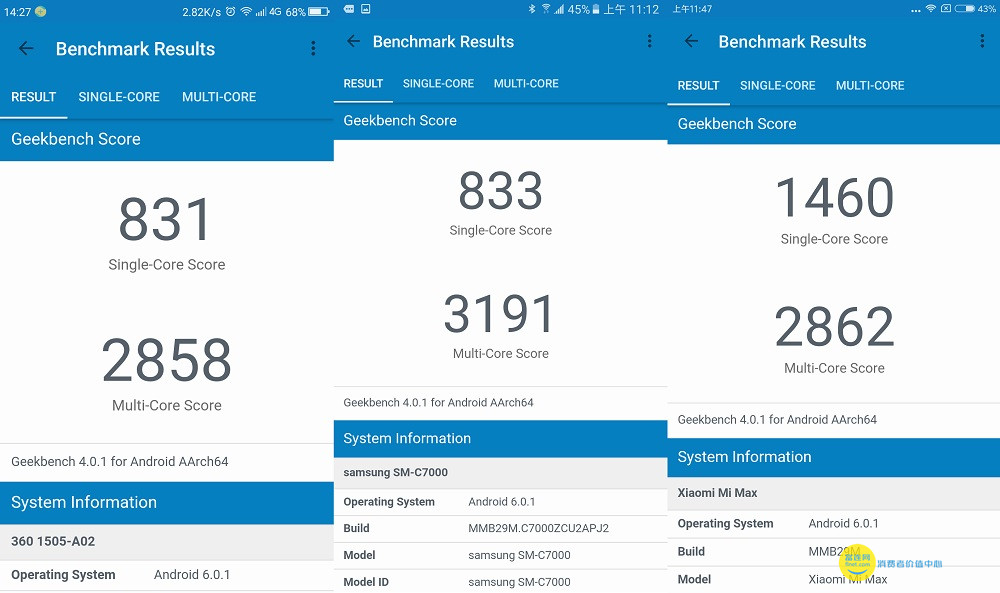Go back on 360 1505-A02 screen

pos(26,48)
